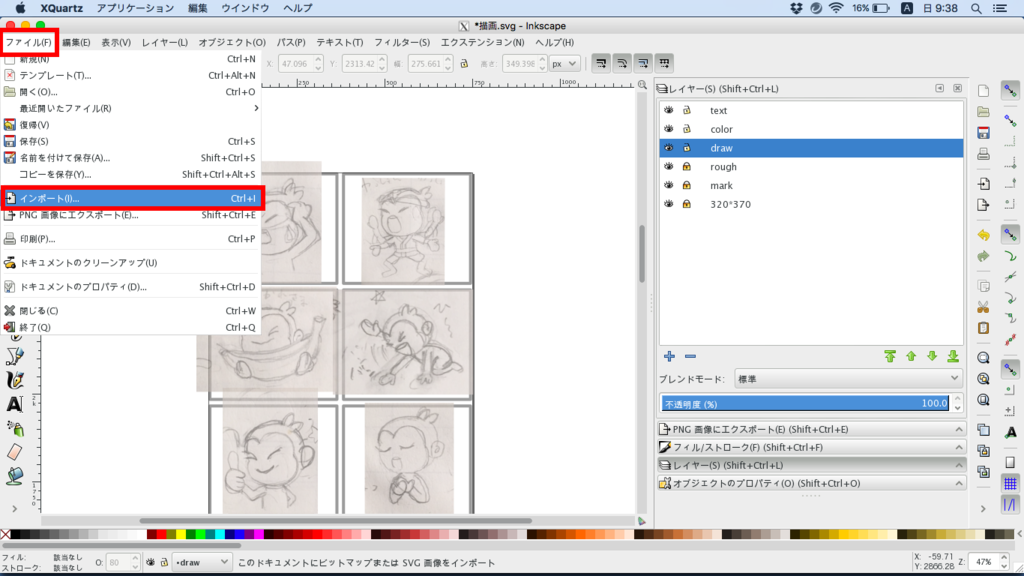
Task: Toggle the width/height ratio lock
Action: click(464, 64)
